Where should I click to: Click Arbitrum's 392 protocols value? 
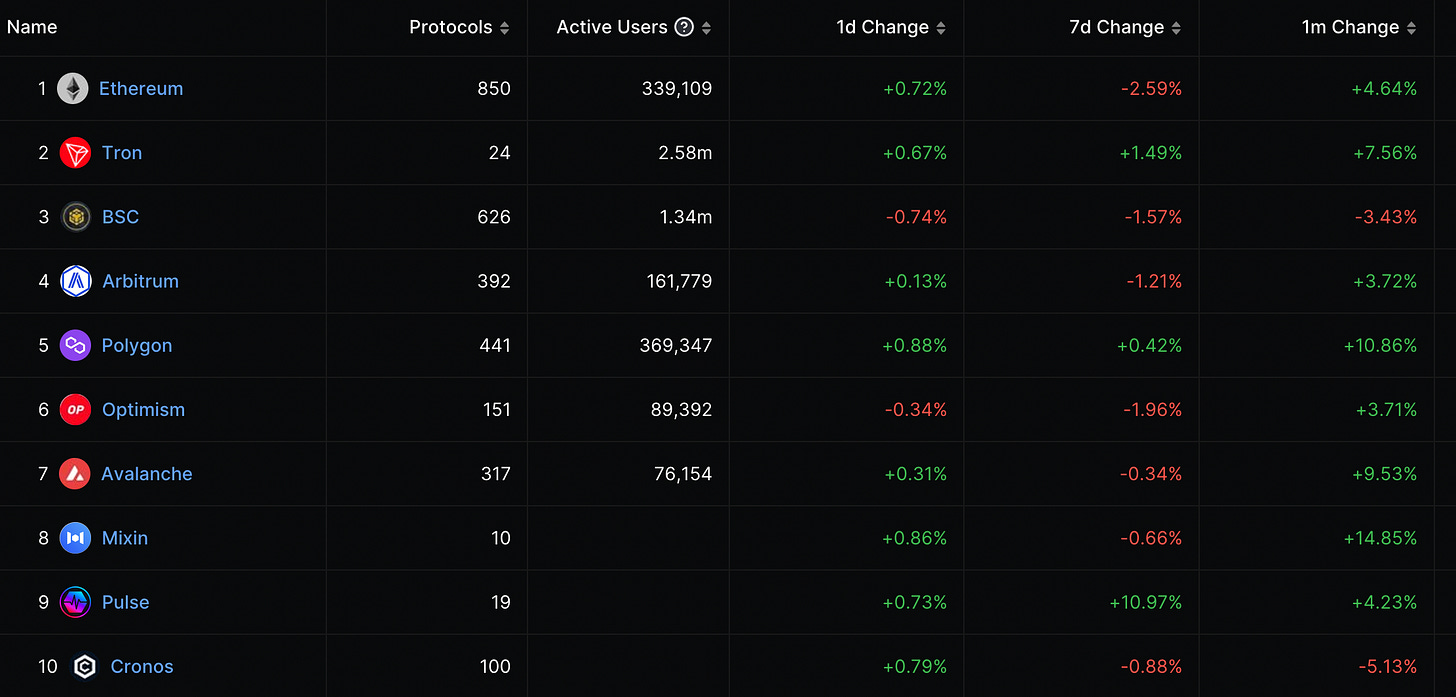coord(494,281)
